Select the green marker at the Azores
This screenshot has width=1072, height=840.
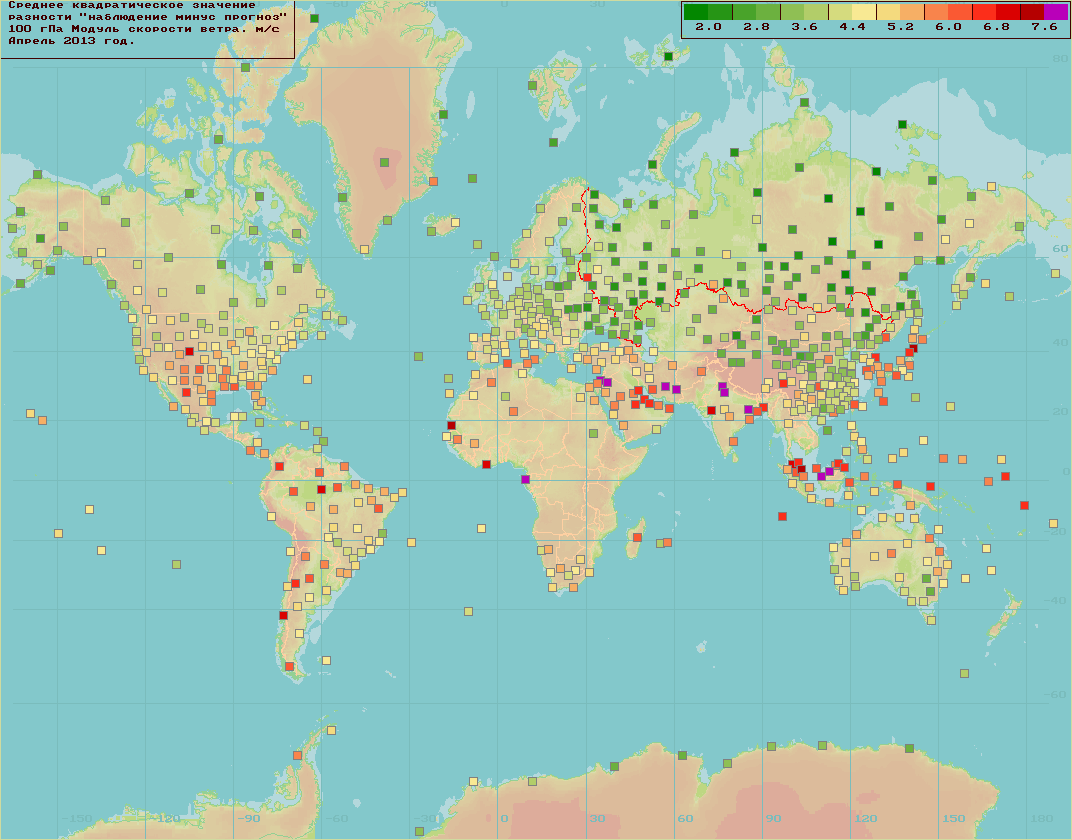pos(418,356)
